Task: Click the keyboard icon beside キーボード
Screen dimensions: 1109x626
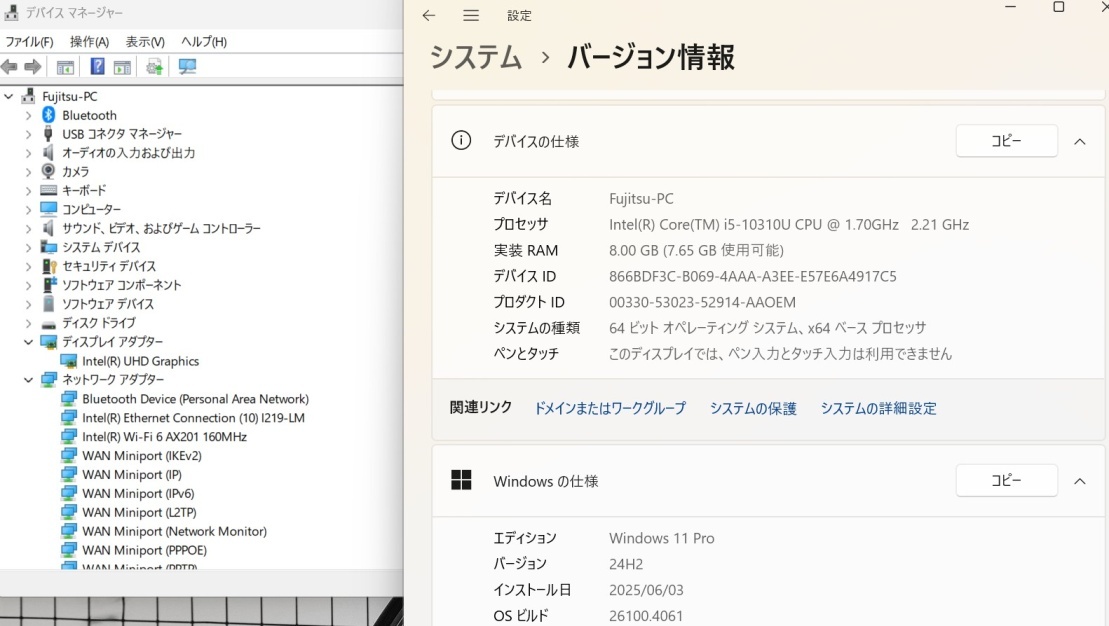Action: coord(49,190)
